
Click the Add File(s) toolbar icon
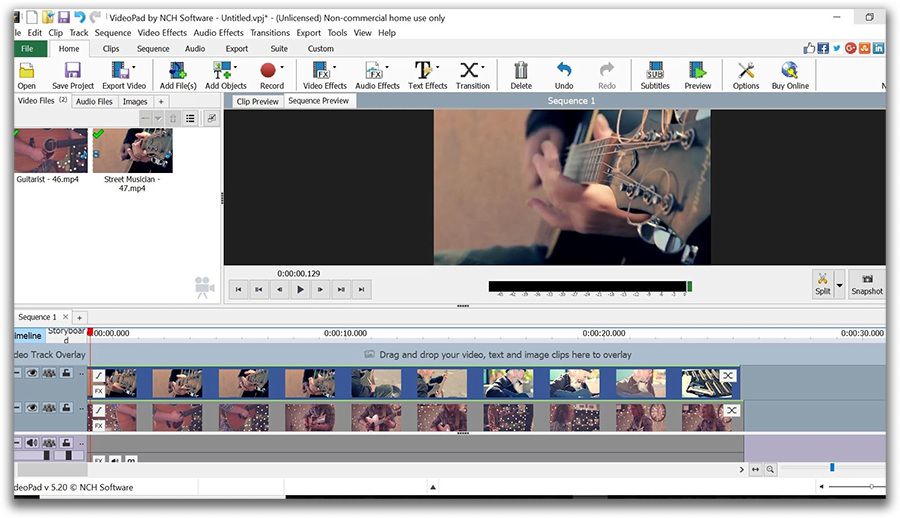[x=177, y=71]
